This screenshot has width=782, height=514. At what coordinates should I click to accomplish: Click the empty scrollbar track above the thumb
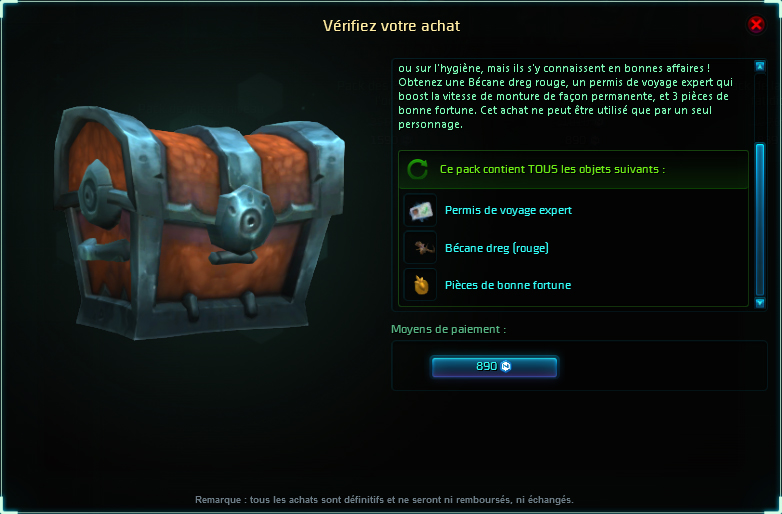pos(760,107)
